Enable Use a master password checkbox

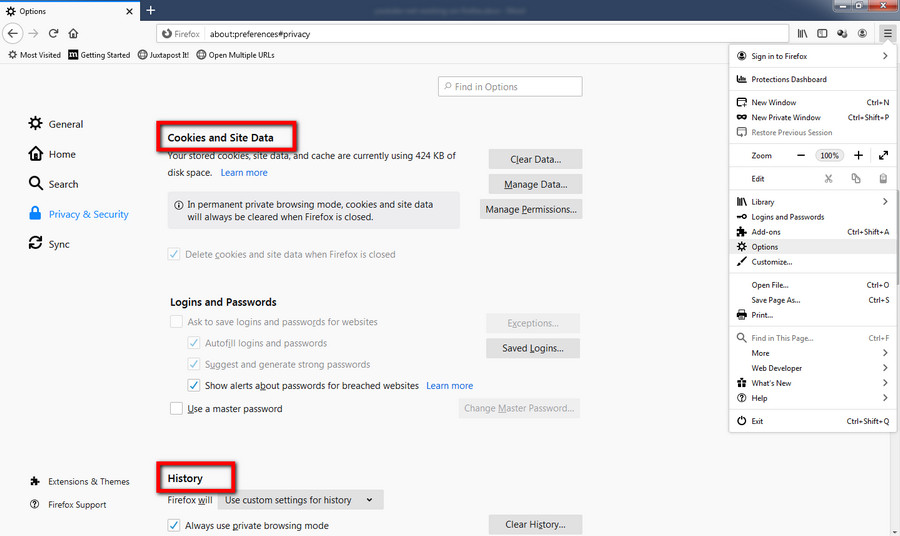[x=176, y=409]
